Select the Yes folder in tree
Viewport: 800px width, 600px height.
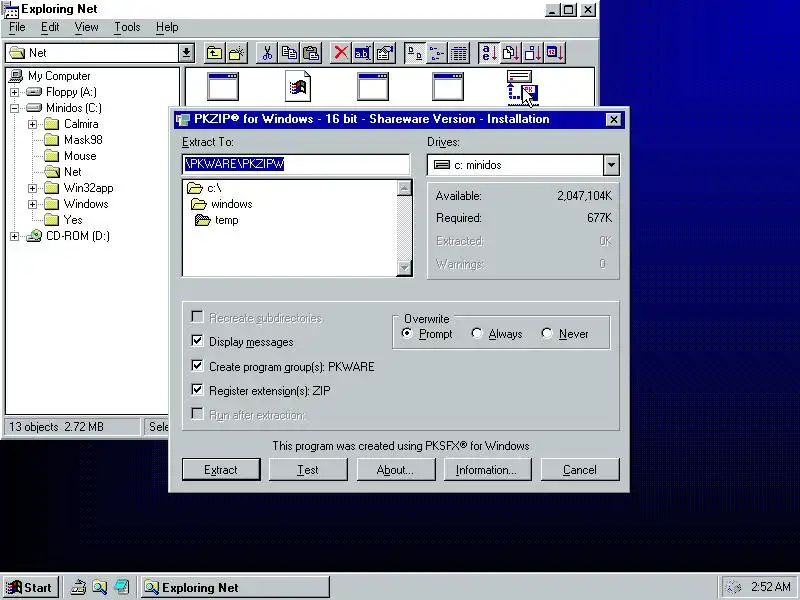[x=63, y=220]
